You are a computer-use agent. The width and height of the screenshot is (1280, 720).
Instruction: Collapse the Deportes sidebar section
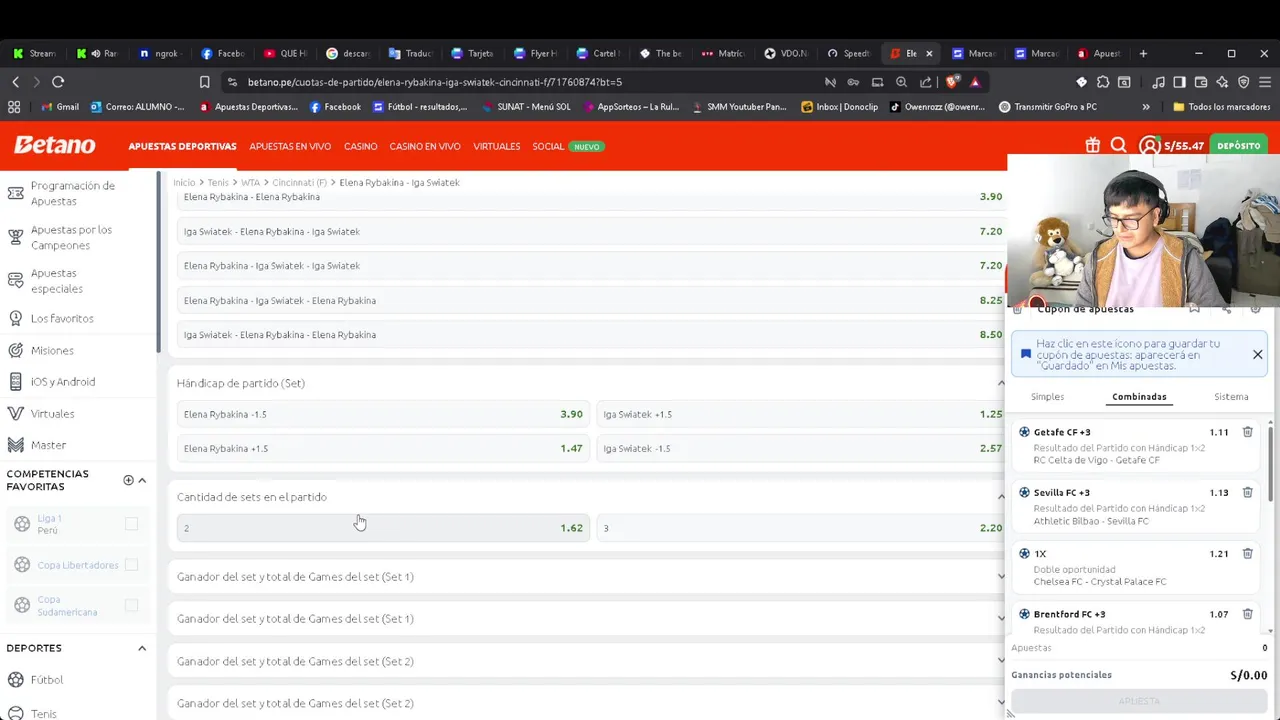coord(142,648)
